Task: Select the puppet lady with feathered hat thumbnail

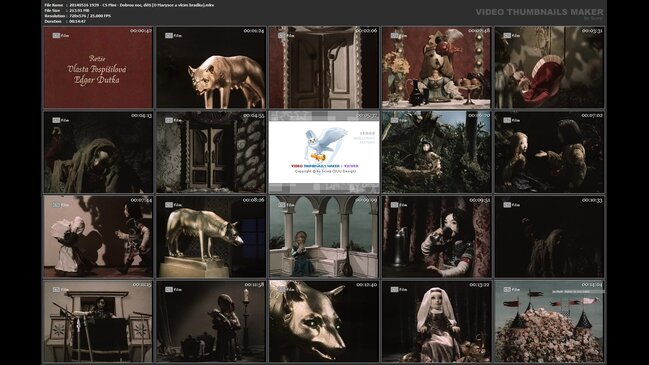Action: pyautogui.click(x=437, y=67)
